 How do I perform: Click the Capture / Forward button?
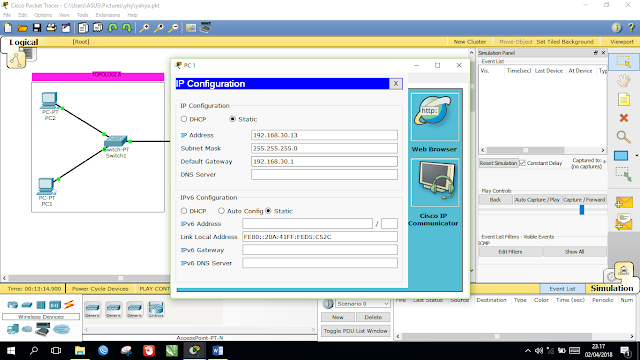[584, 200]
